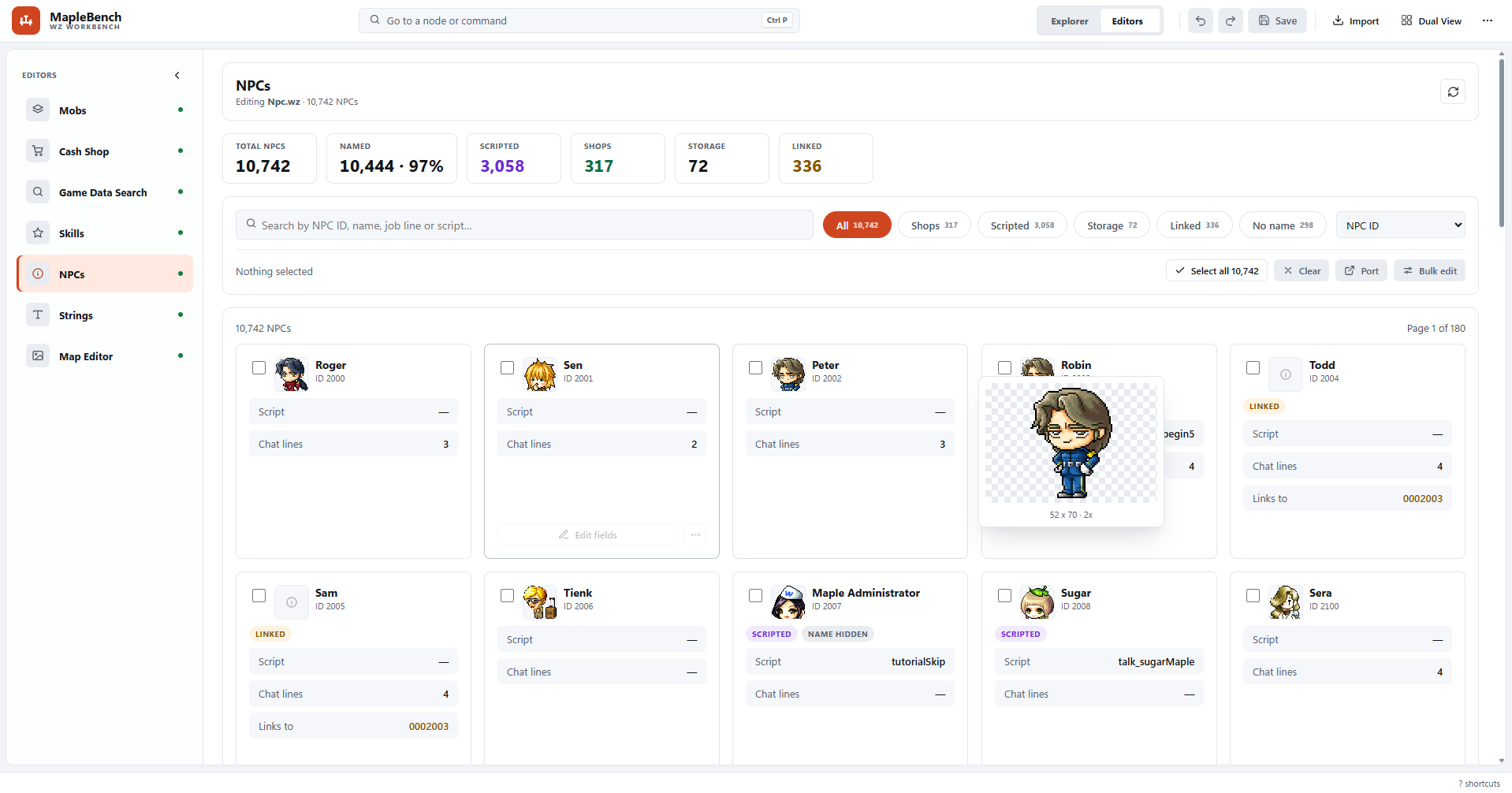Screen dimensions: 1512x793
Task: Open the NPC ID sort dropdown
Action: [x=1400, y=225]
